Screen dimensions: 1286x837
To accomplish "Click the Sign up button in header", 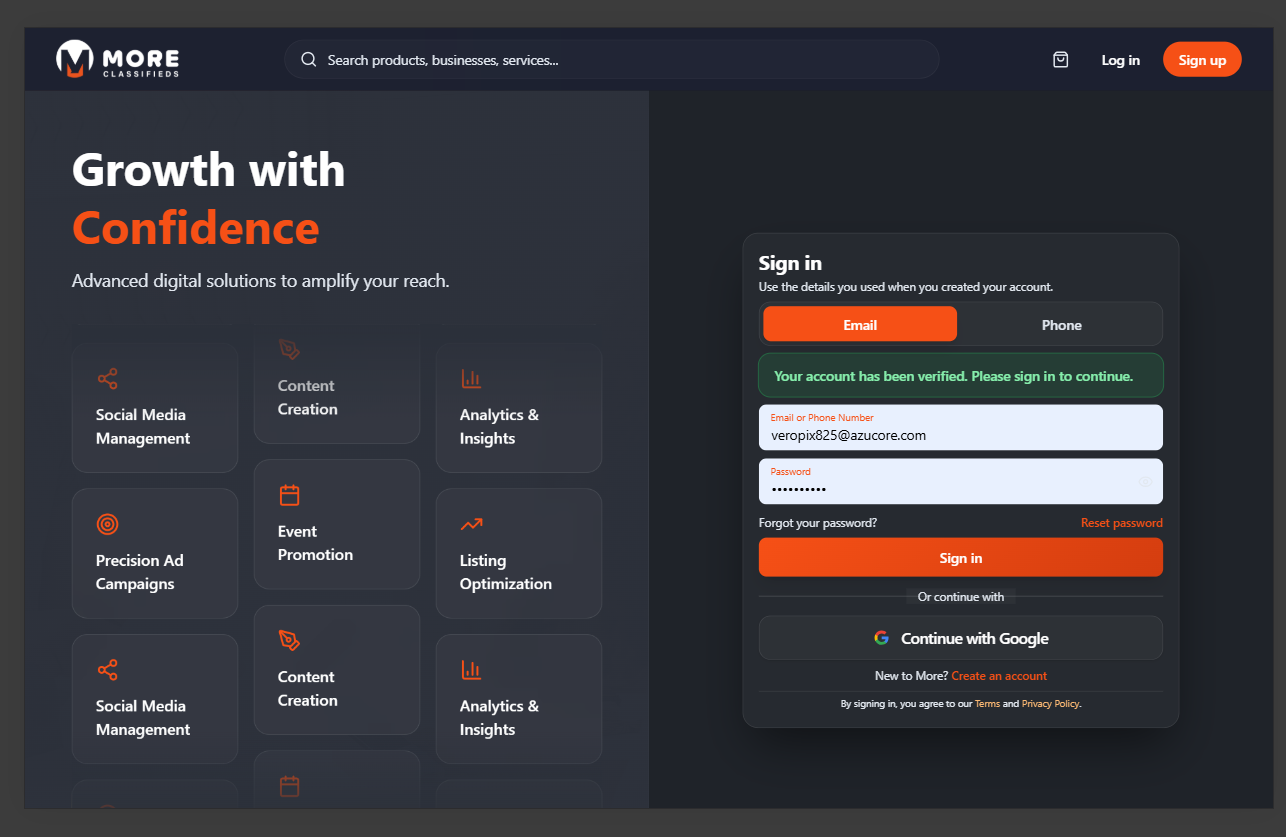I will coord(1201,60).
